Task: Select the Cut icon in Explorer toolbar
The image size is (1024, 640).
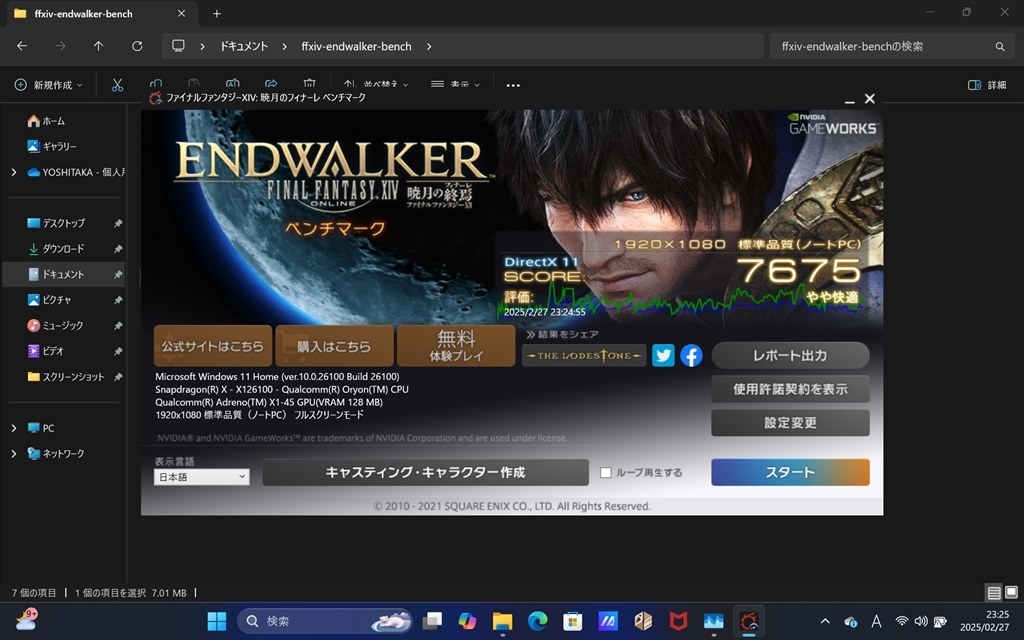Action: click(118, 85)
